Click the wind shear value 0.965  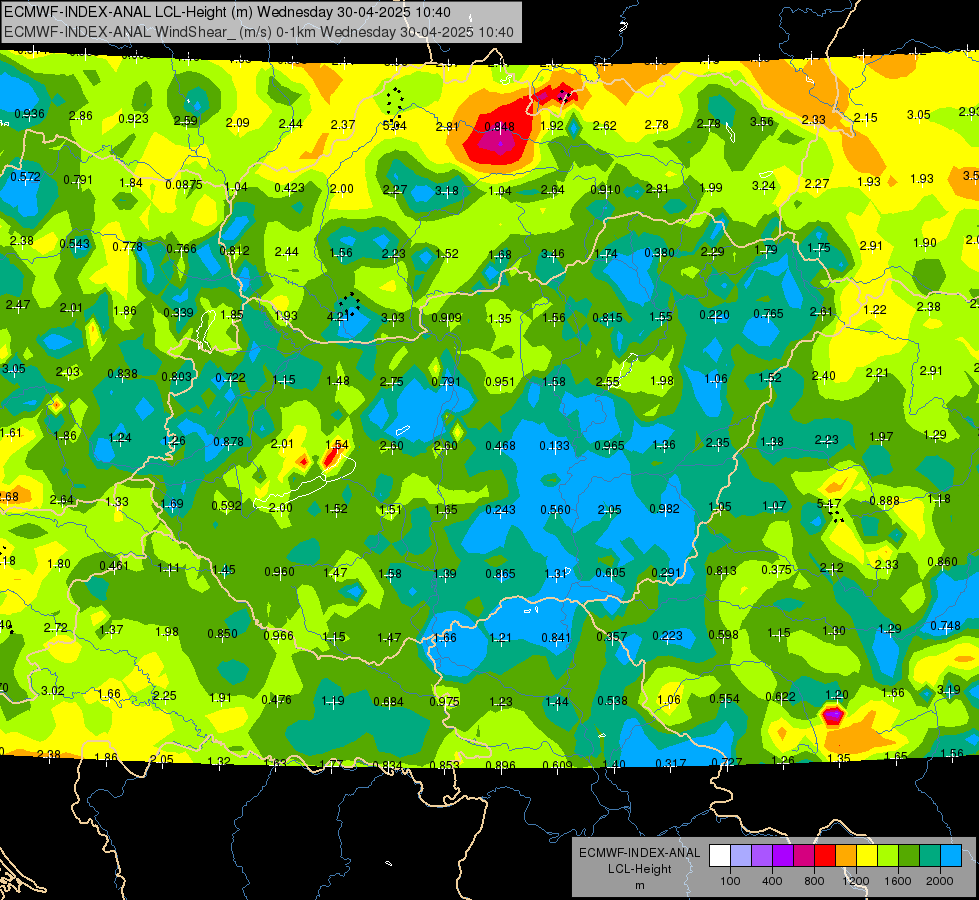pyautogui.click(x=609, y=445)
